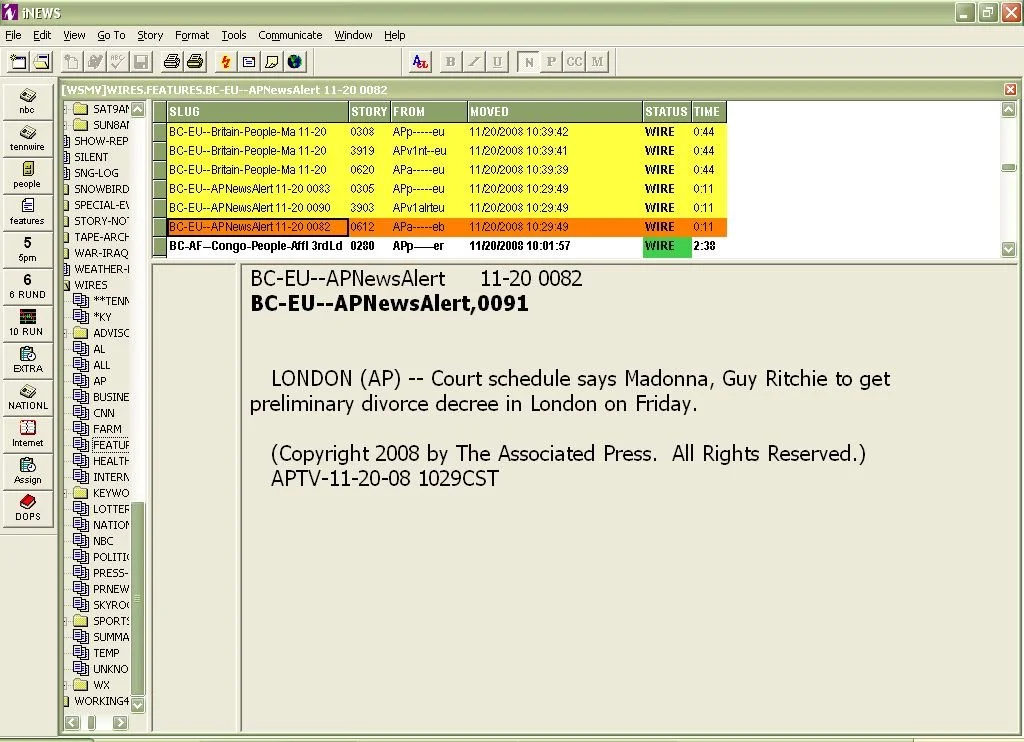Toggle underline formatting button
Screen dimensions: 1024x742
click(x=497, y=62)
